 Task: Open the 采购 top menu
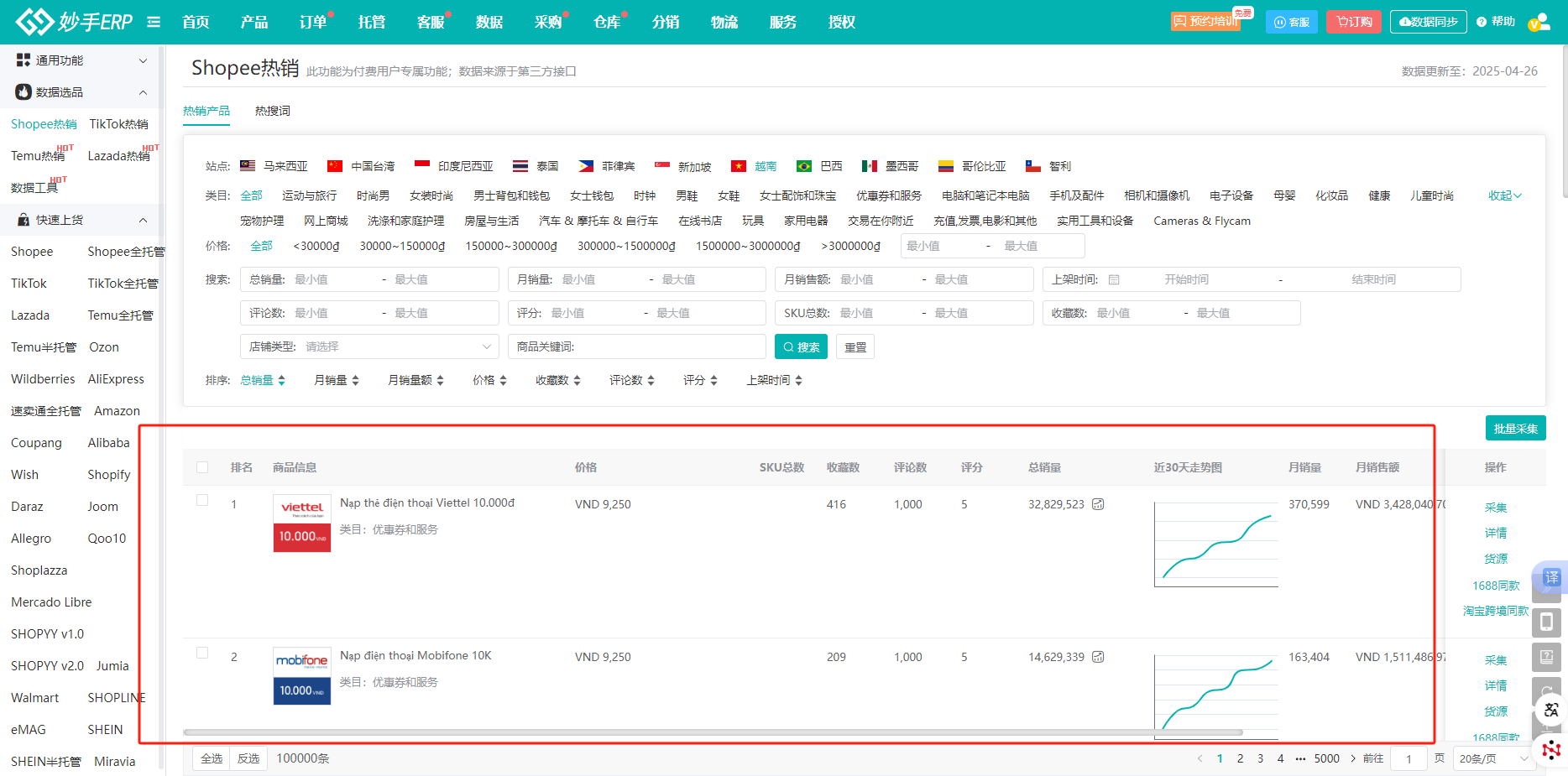547,22
